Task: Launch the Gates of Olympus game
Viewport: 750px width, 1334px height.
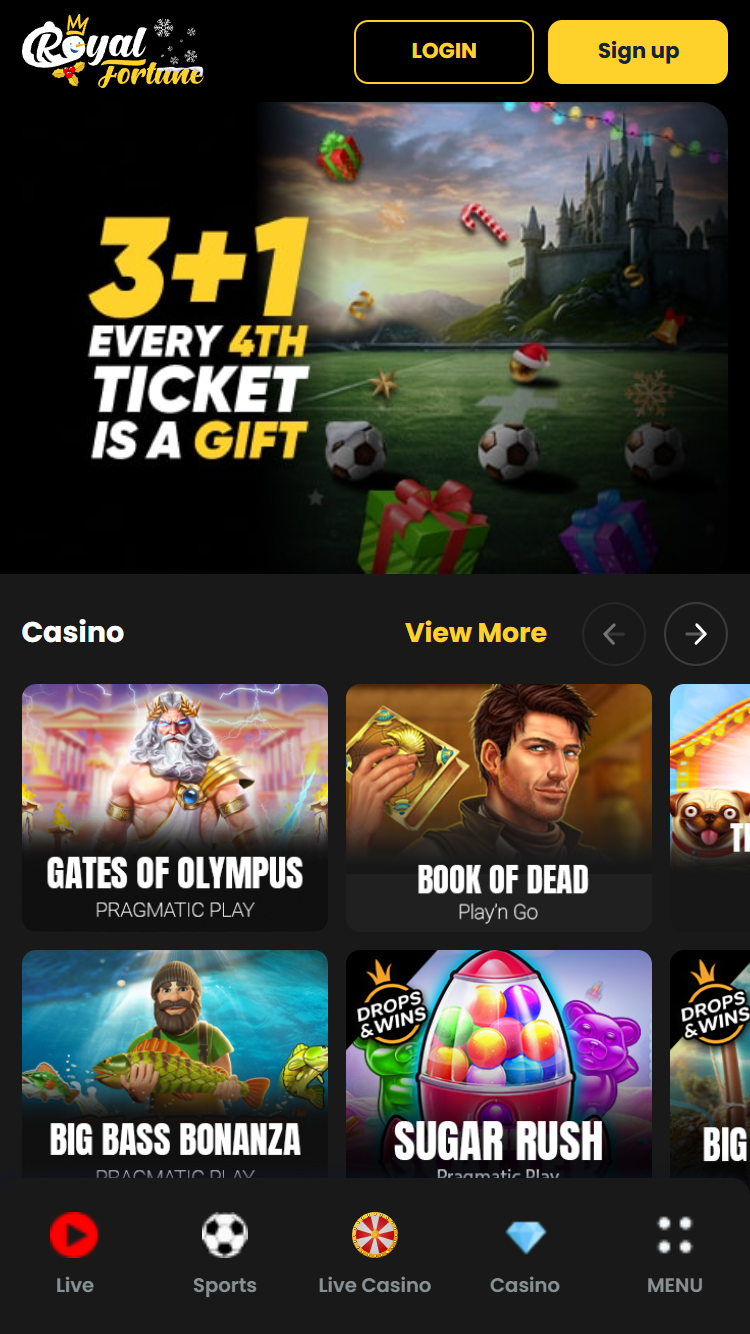Action: 175,807
